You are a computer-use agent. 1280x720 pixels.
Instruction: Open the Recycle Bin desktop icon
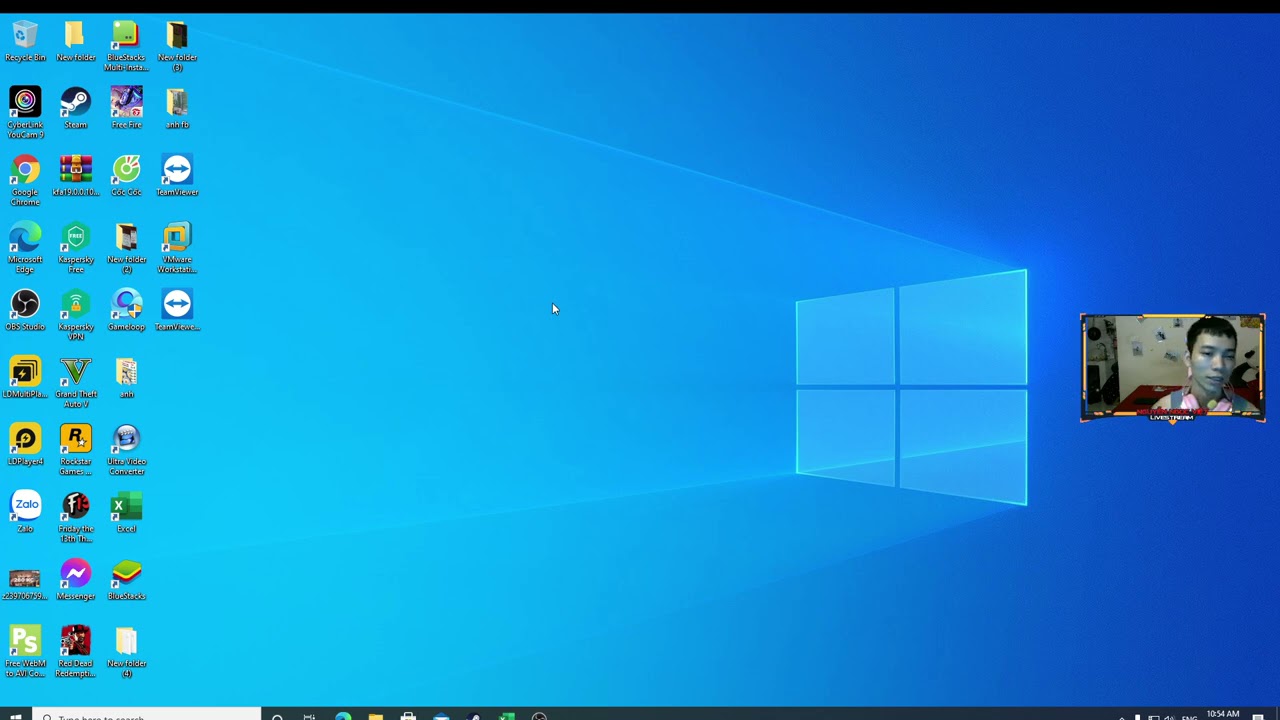[x=25, y=41]
